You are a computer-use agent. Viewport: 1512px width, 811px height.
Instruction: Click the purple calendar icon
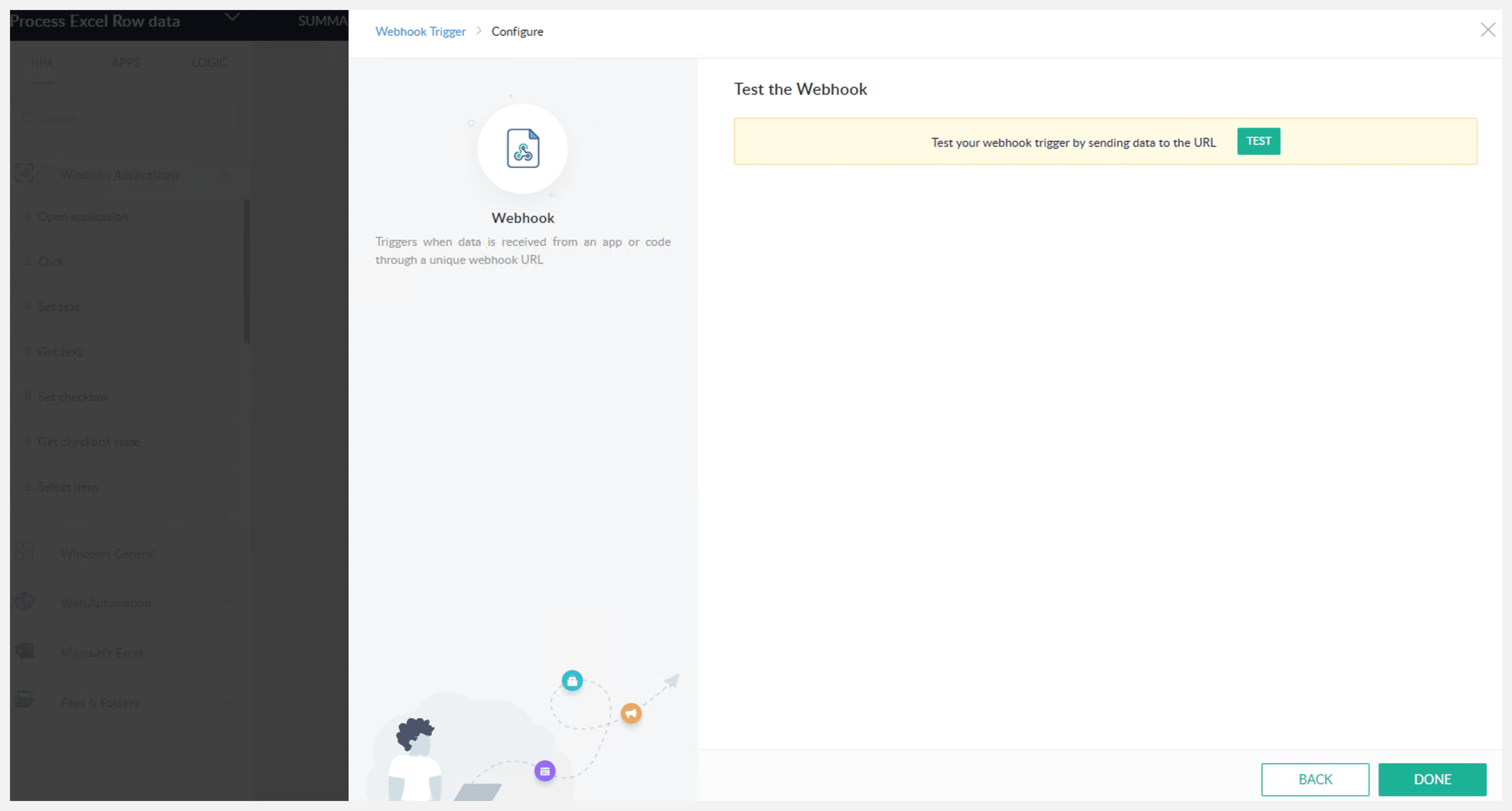point(545,770)
